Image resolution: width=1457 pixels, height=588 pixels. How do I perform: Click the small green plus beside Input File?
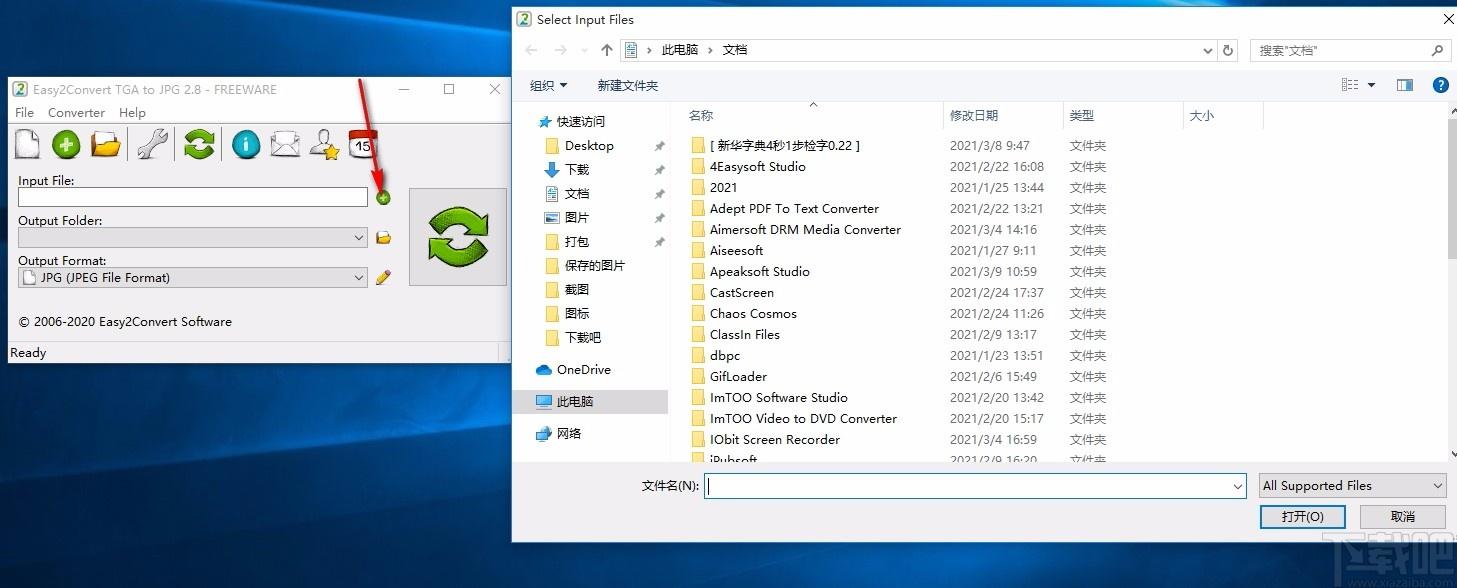(x=383, y=198)
